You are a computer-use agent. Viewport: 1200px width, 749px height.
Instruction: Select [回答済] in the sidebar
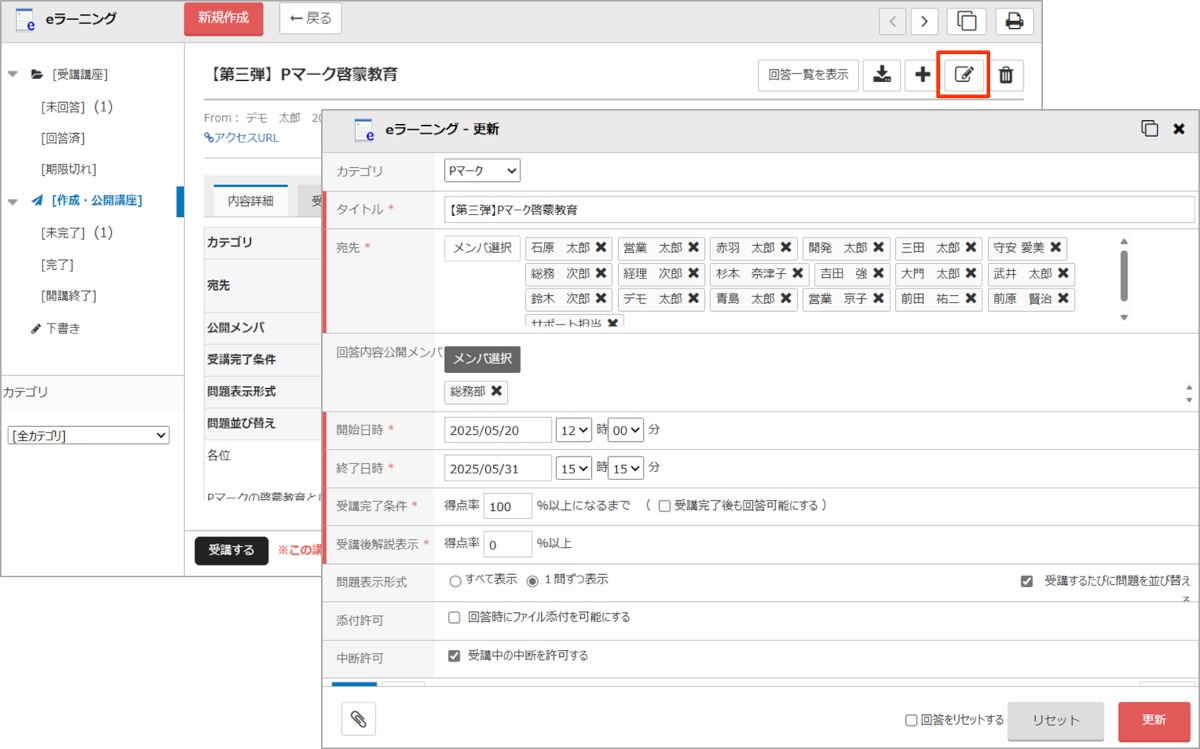(x=62, y=138)
